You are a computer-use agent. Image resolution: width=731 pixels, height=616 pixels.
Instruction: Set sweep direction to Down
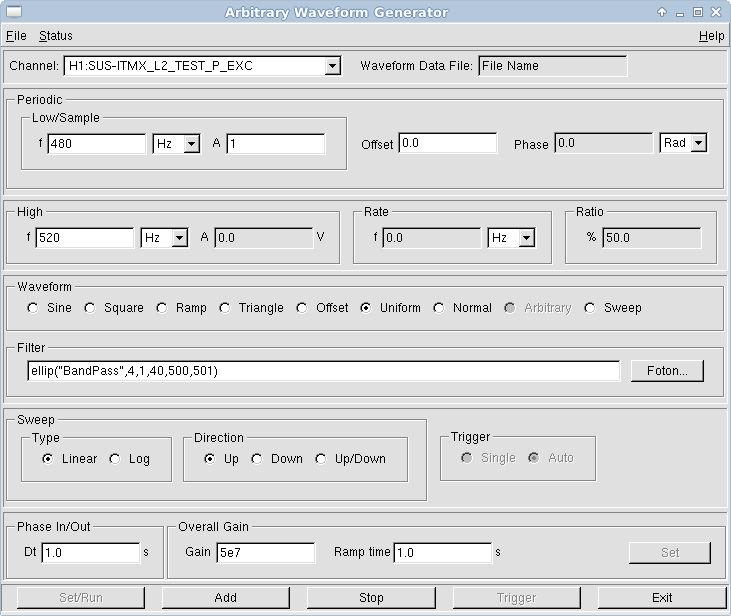(256, 459)
